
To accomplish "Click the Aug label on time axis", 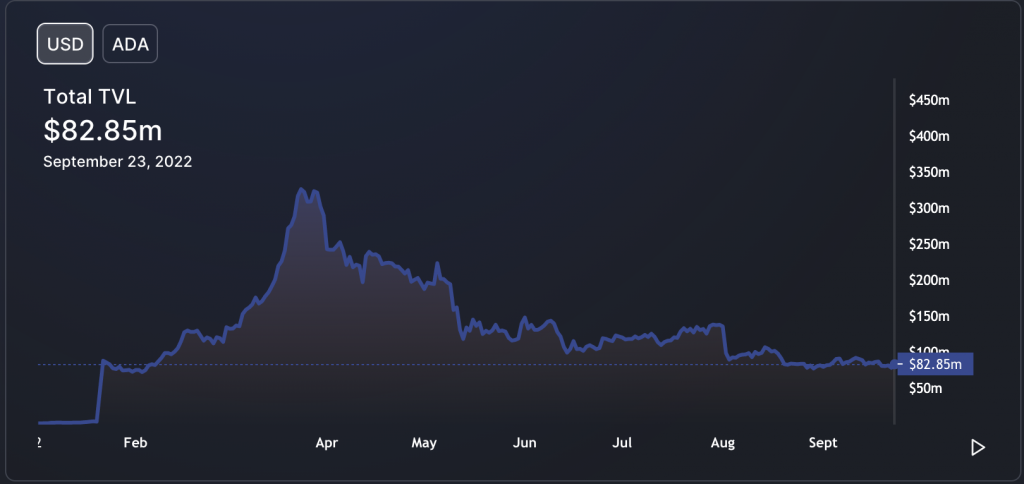I will point(722,443).
